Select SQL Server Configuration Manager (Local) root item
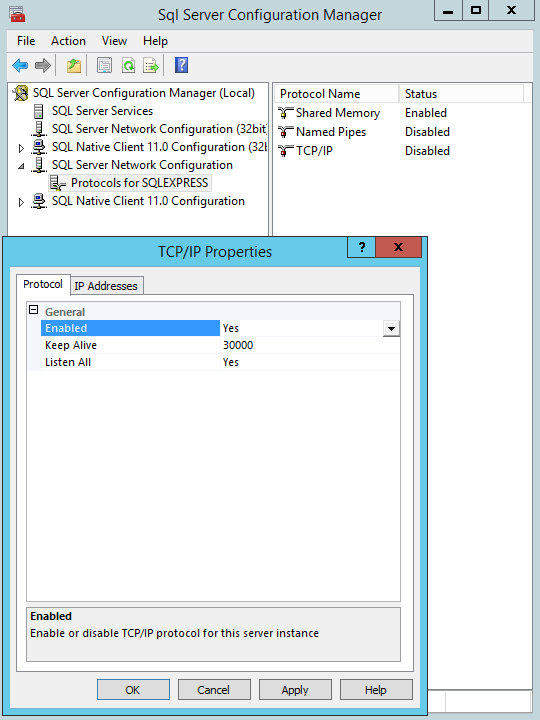Screen dimensions: 540x720 coord(144,93)
